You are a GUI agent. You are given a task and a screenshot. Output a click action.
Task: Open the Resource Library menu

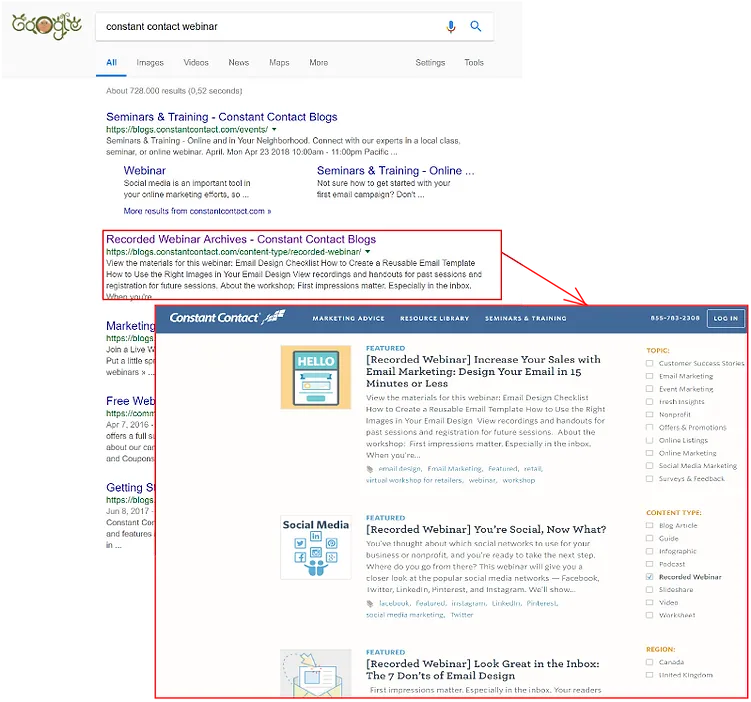point(434,318)
